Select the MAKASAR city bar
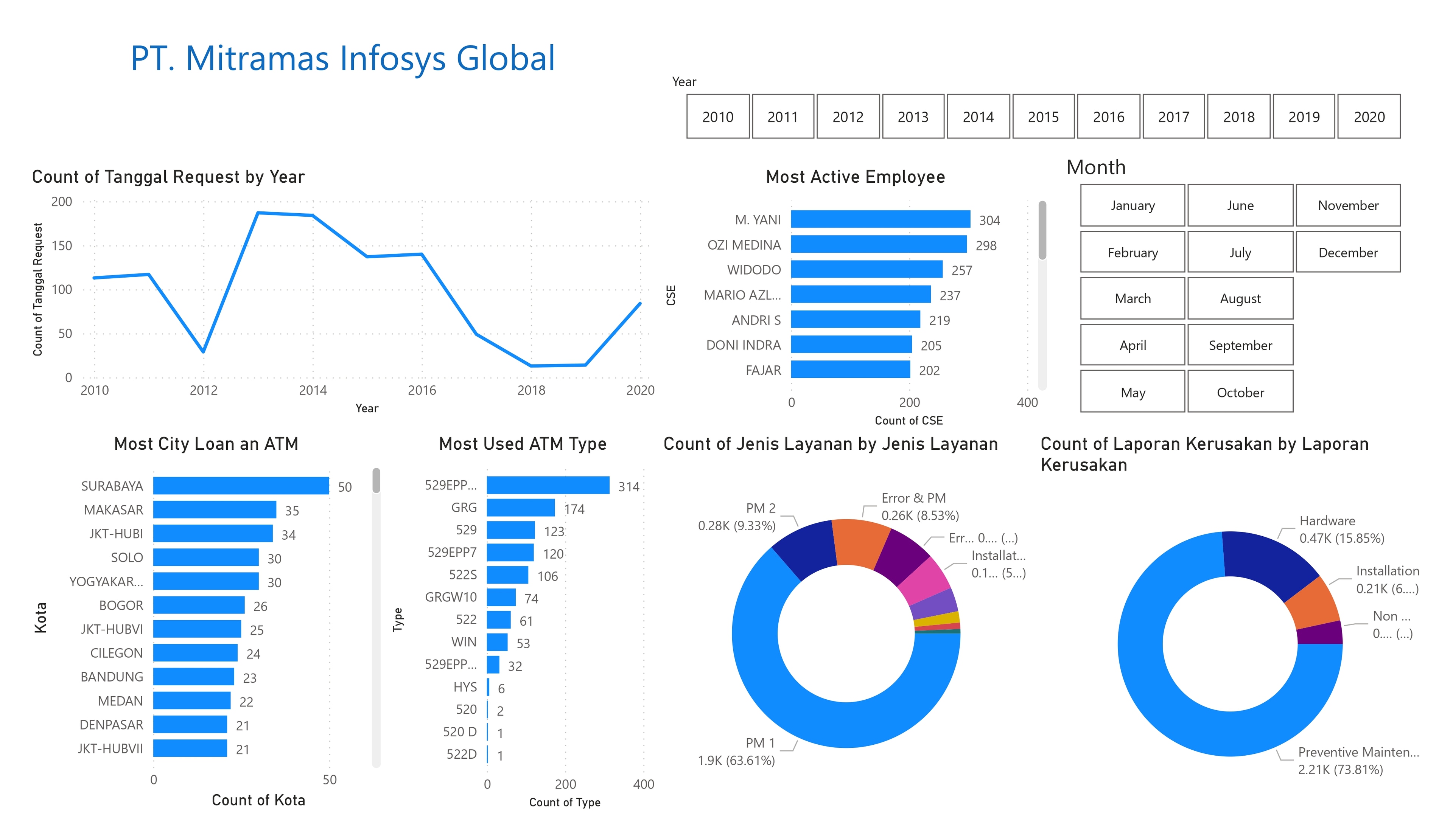Screen dimensions: 1453x840 (x=215, y=510)
